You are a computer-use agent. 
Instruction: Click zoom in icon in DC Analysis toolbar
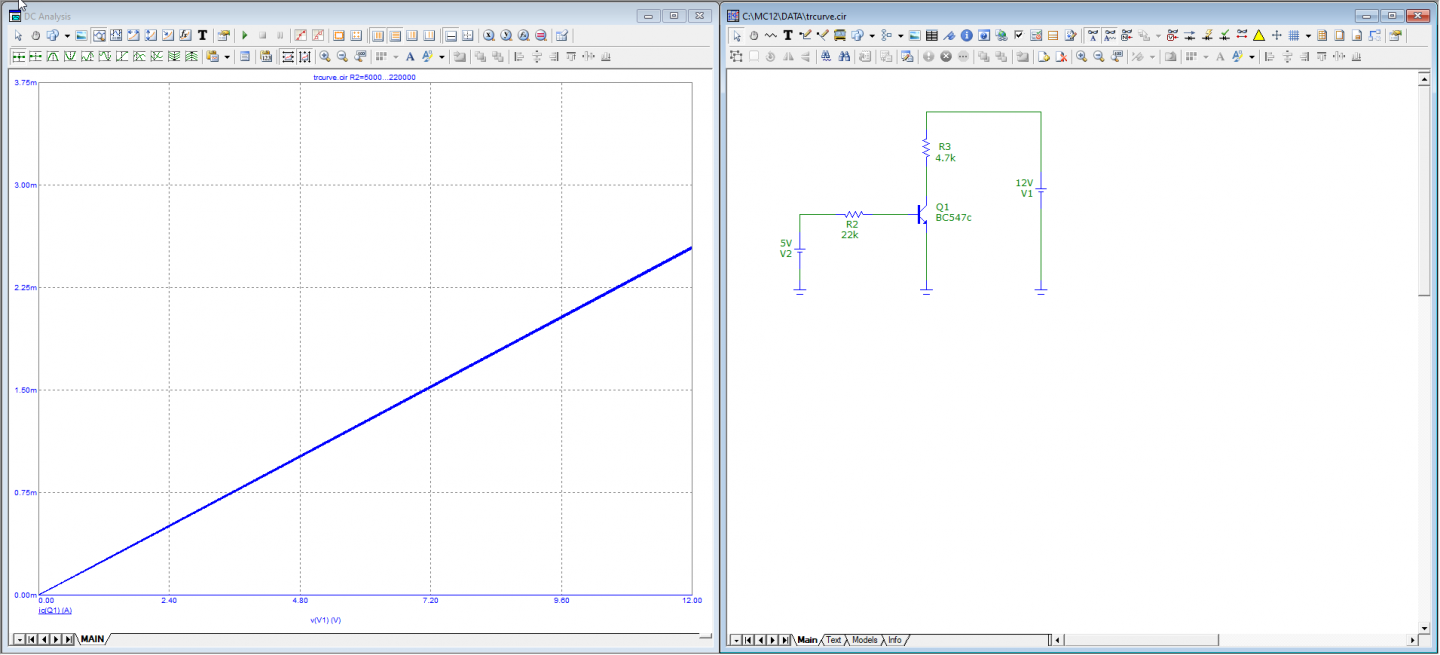pyautogui.click(x=325, y=57)
